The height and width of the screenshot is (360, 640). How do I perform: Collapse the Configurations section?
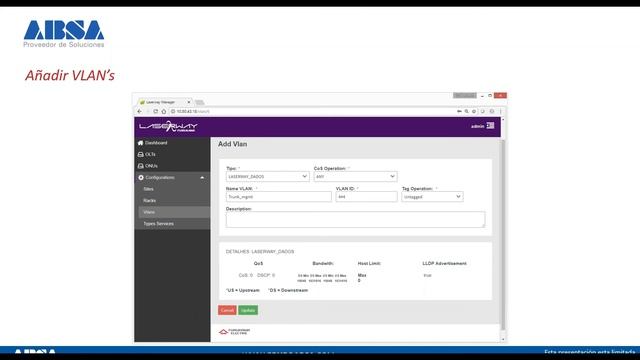coord(172,178)
